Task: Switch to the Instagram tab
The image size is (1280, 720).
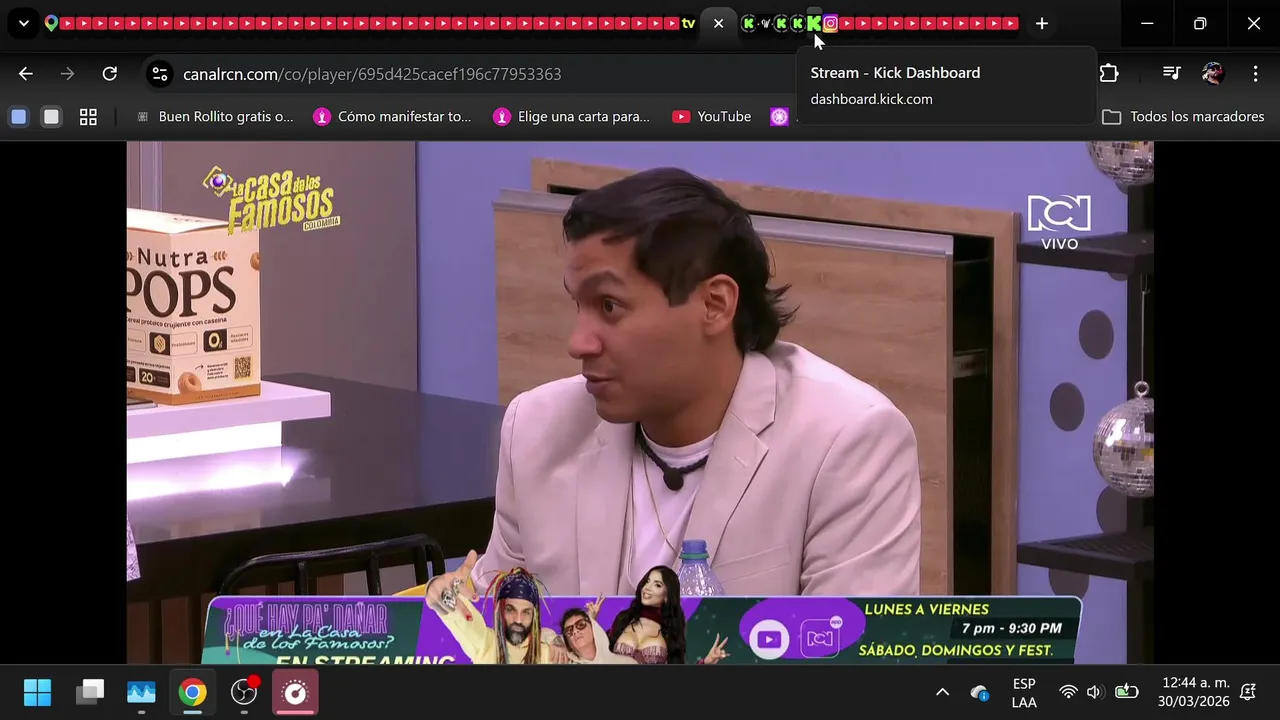Action: pyautogui.click(x=830, y=23)
